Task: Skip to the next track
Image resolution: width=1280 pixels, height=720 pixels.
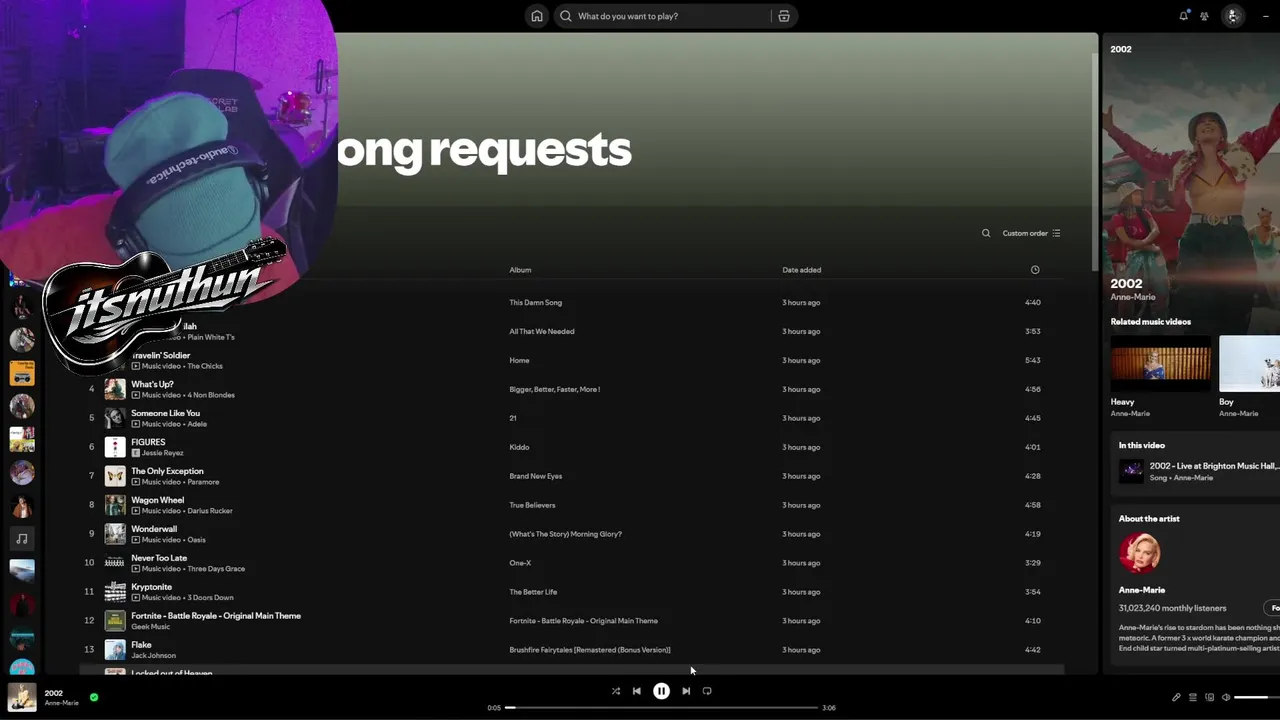Action: tap(686, 691)
